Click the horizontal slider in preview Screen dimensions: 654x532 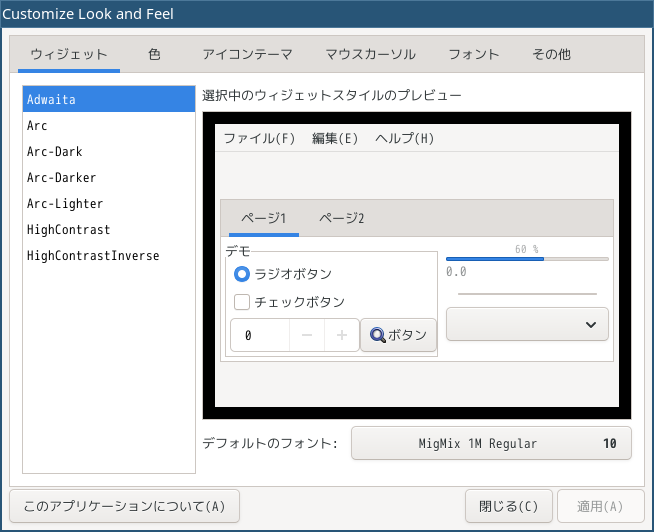point(527,294)
